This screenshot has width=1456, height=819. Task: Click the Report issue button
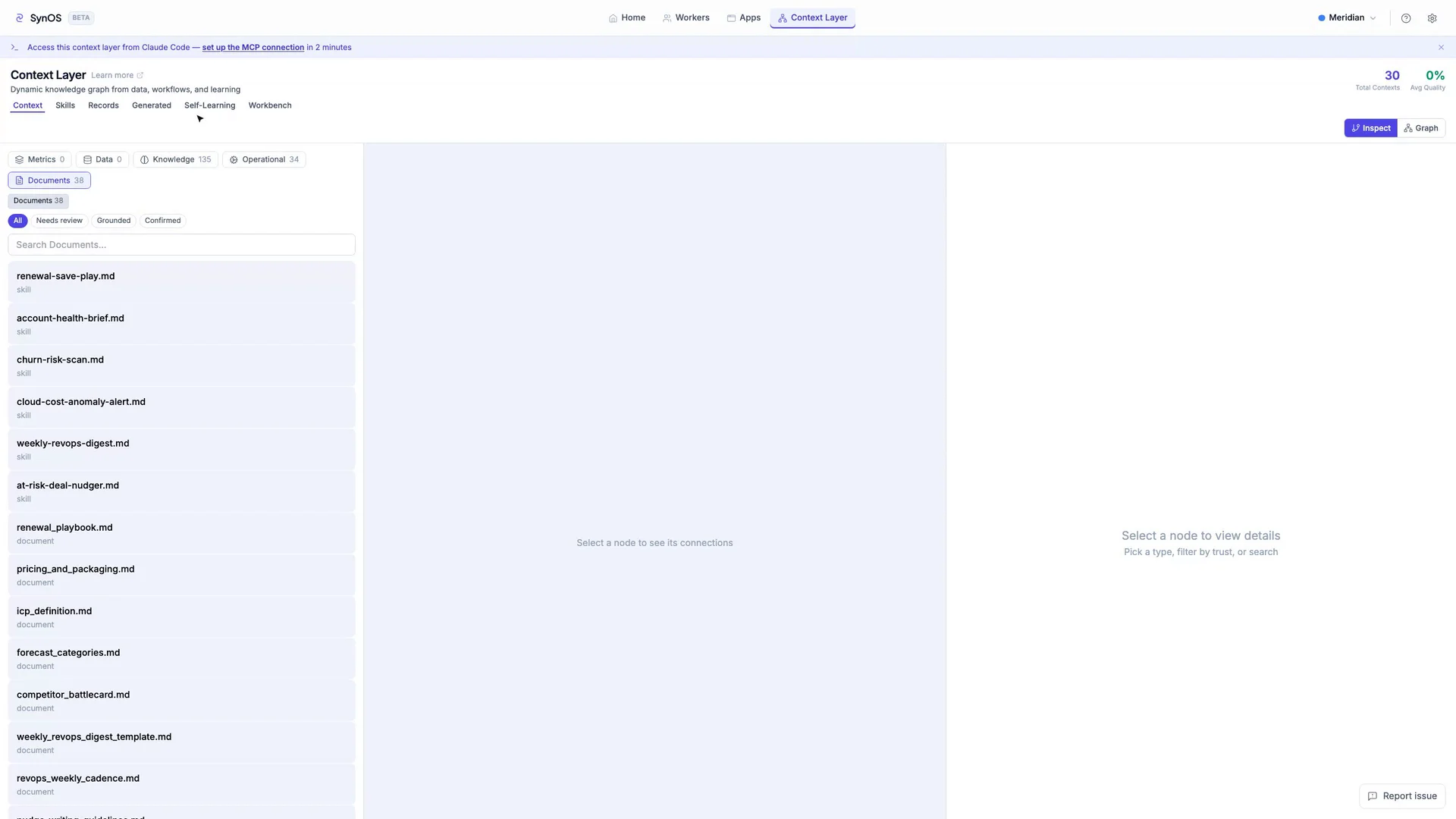tap(1402, 796)
